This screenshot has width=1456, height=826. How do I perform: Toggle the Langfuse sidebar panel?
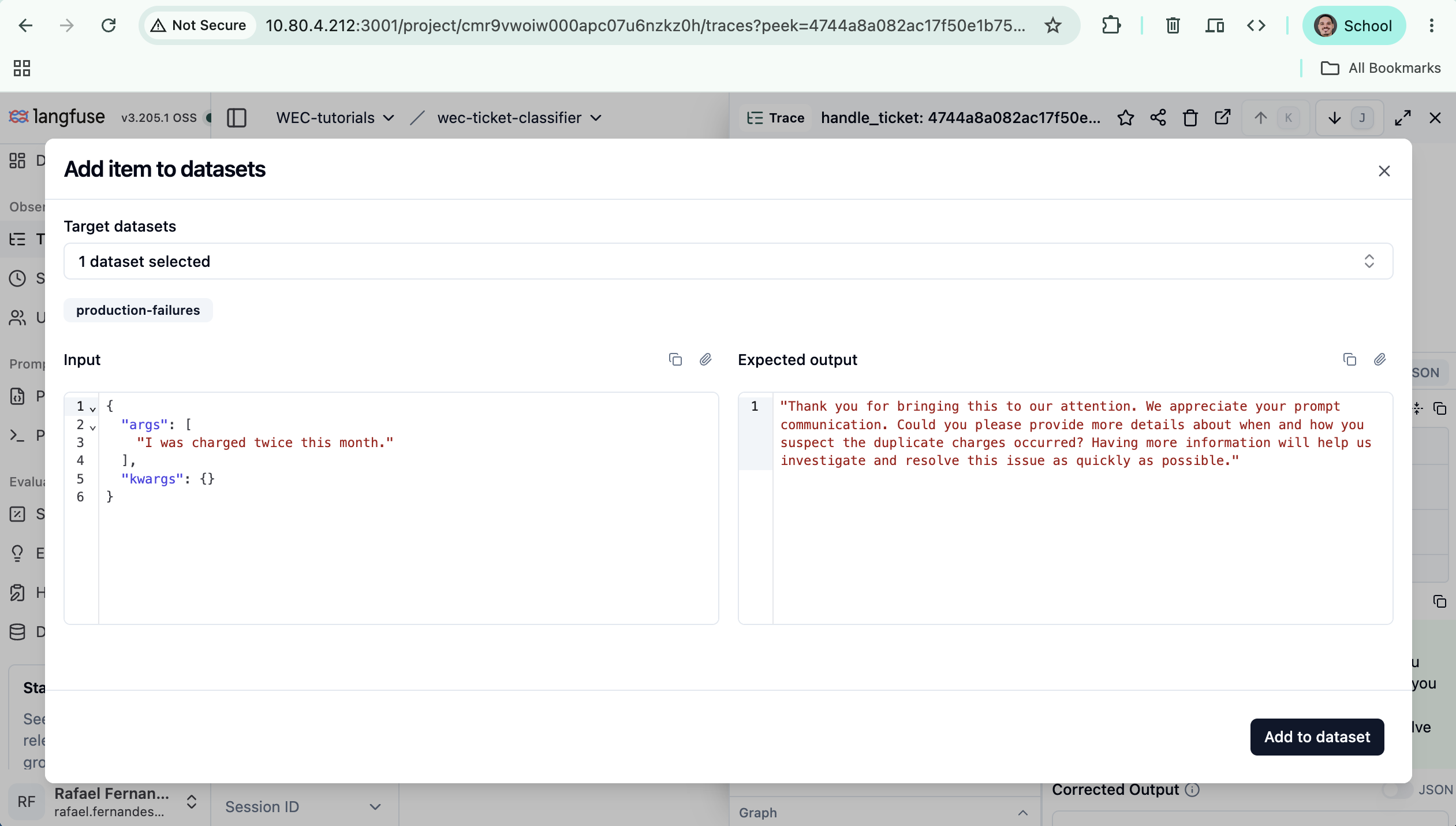237,118
